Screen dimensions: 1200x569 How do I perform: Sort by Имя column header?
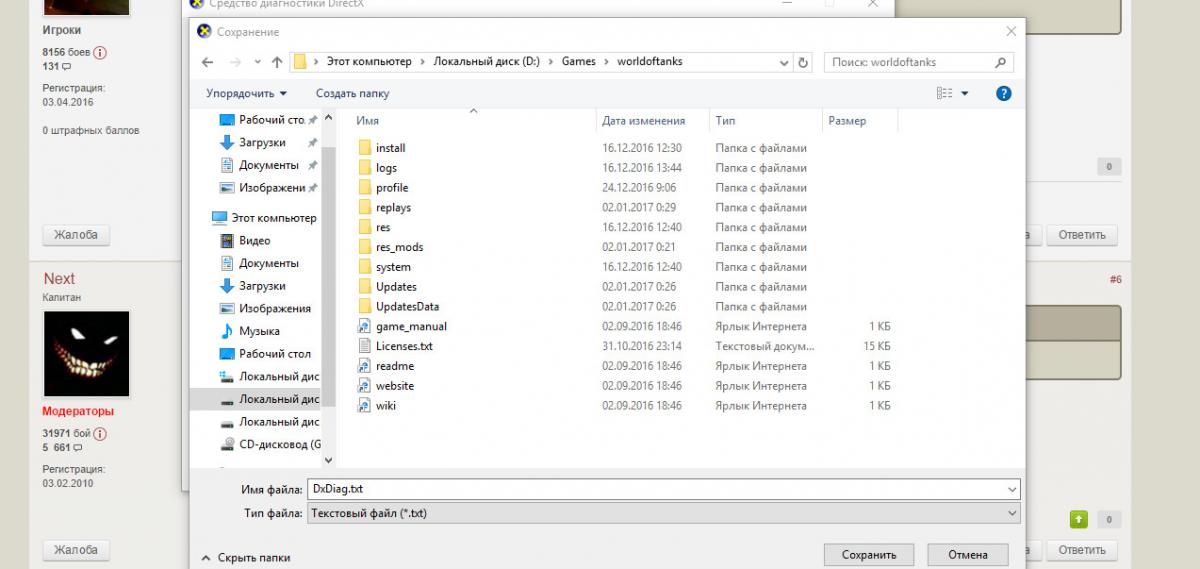(367, 121)
